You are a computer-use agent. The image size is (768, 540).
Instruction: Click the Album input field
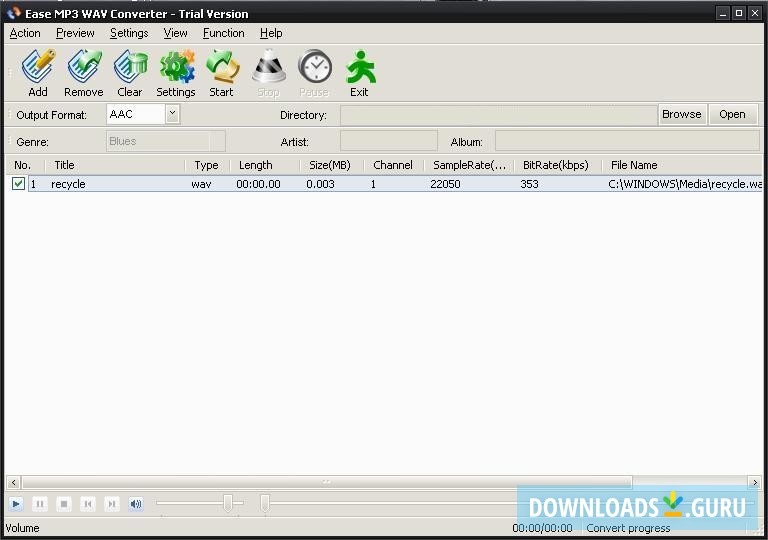click(627, 141)
